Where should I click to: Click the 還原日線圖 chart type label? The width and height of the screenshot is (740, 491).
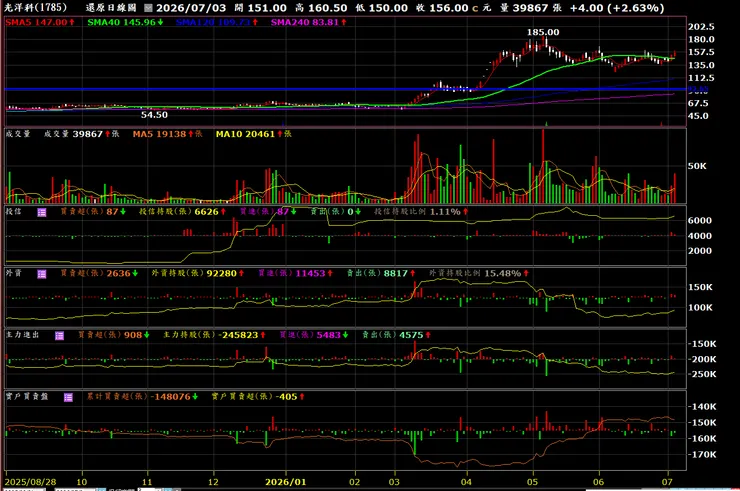tap(111, 8)
